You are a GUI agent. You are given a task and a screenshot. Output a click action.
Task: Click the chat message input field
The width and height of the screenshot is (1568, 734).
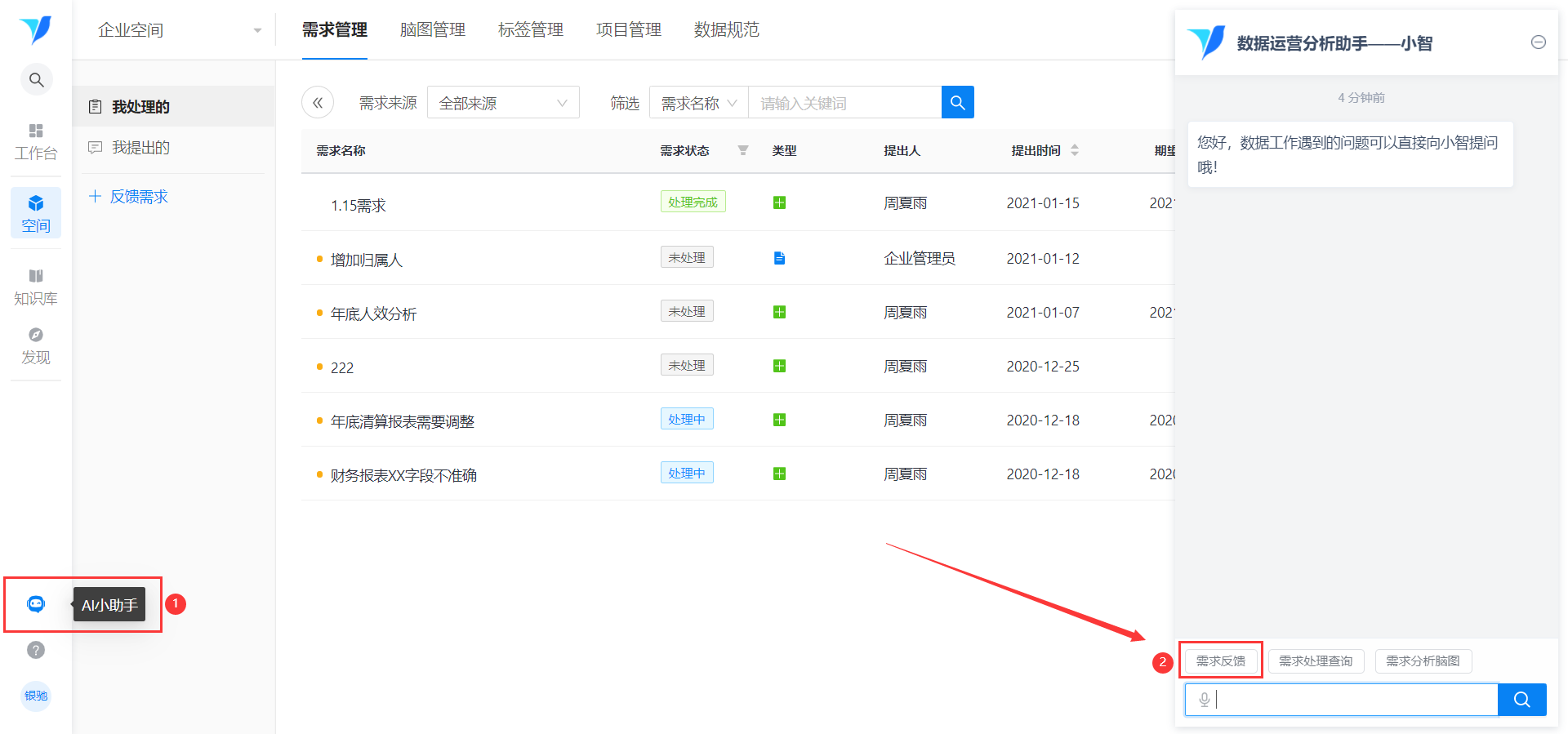(1342, 700)
